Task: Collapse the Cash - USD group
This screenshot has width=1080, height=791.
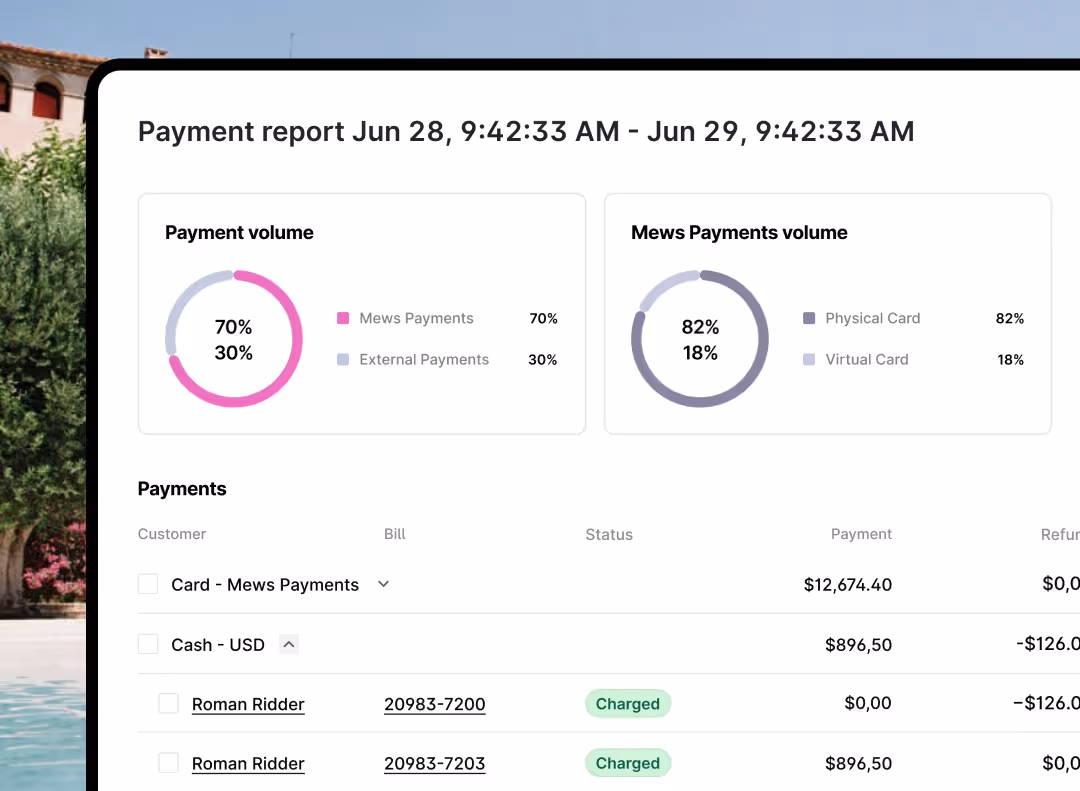Action: point(289,644)
